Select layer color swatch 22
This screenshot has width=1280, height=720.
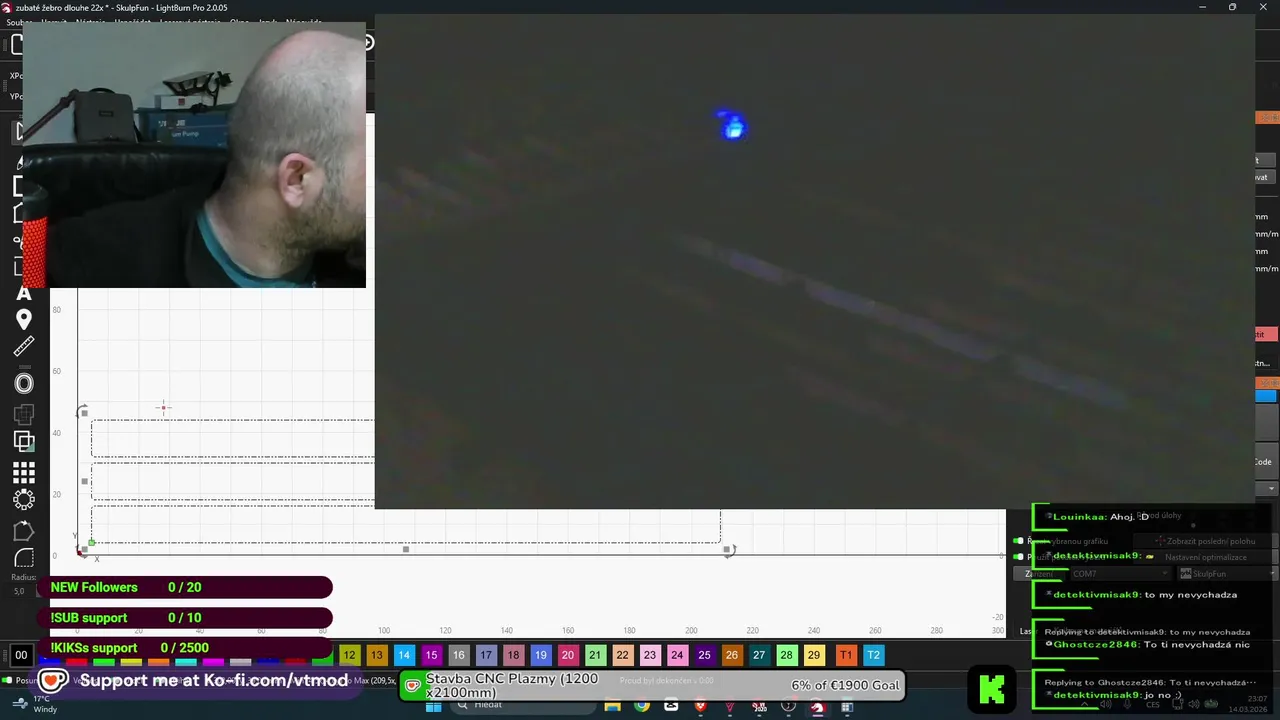click(x=622, y=655)
